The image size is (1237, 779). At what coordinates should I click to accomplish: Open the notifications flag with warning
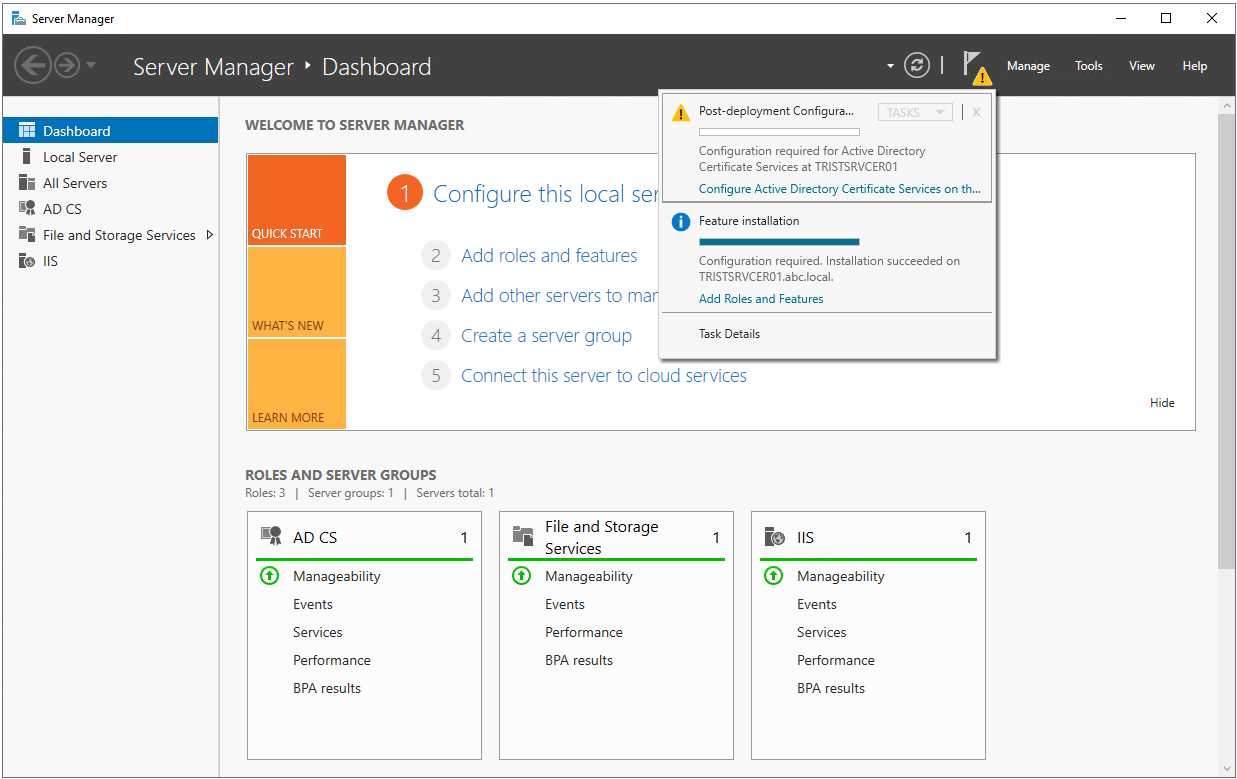coord(976,67)
